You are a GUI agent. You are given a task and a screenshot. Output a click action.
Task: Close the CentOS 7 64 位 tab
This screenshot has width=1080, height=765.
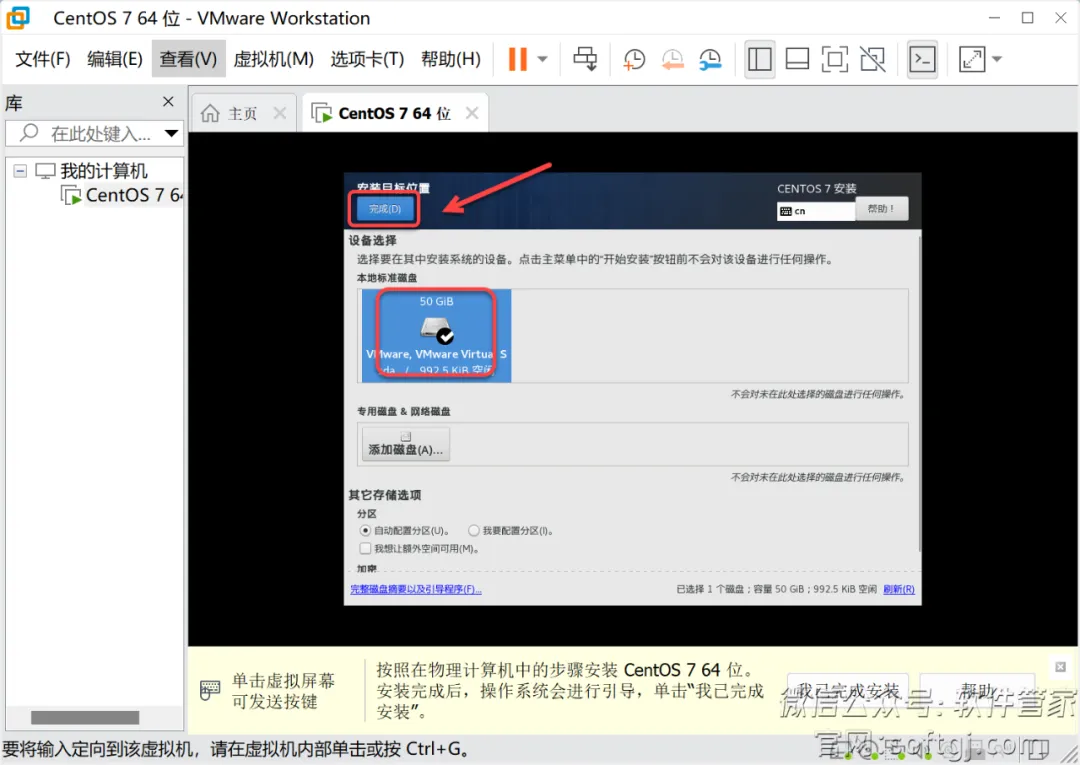pos(472,114)
